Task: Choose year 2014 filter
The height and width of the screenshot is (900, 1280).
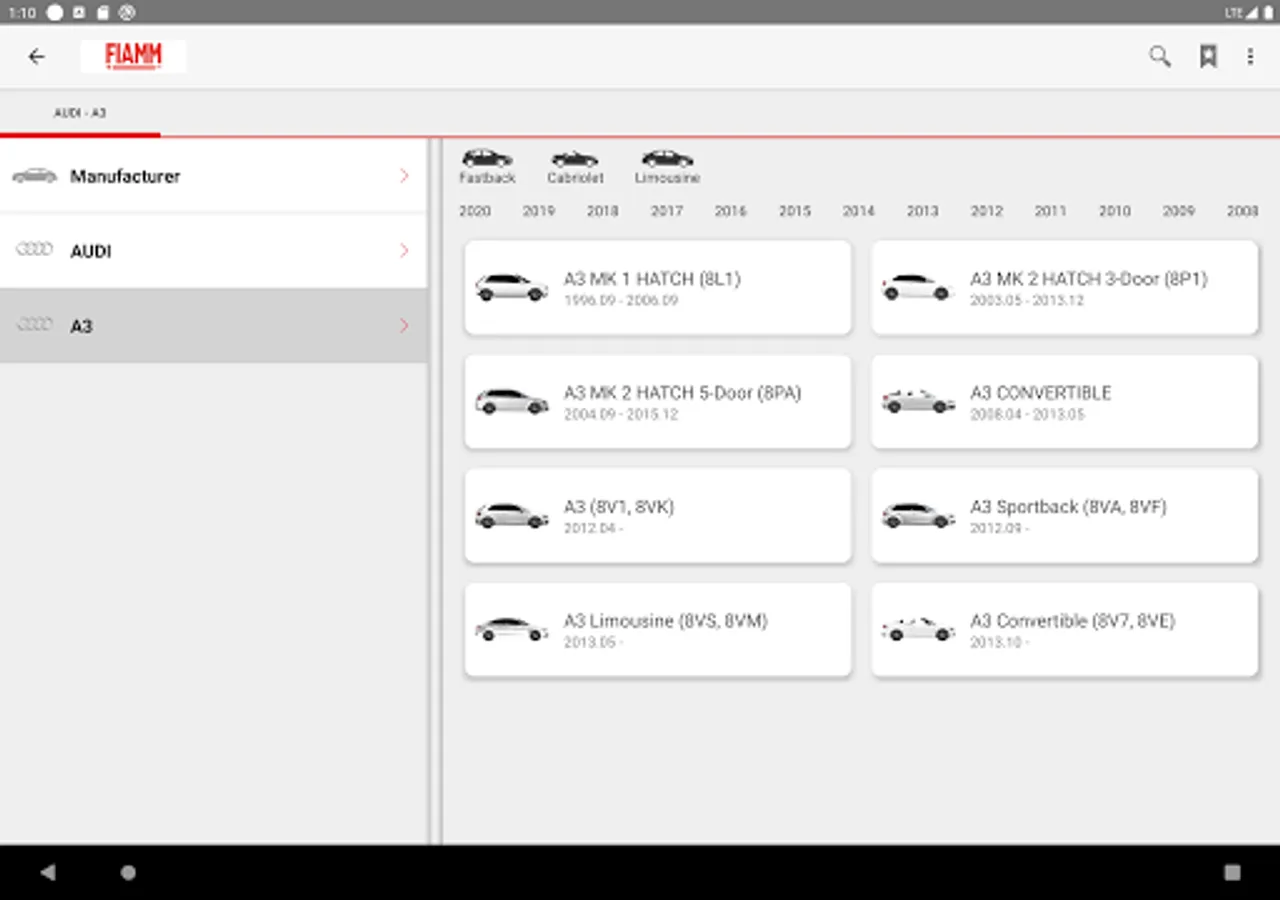Action: 859,211
